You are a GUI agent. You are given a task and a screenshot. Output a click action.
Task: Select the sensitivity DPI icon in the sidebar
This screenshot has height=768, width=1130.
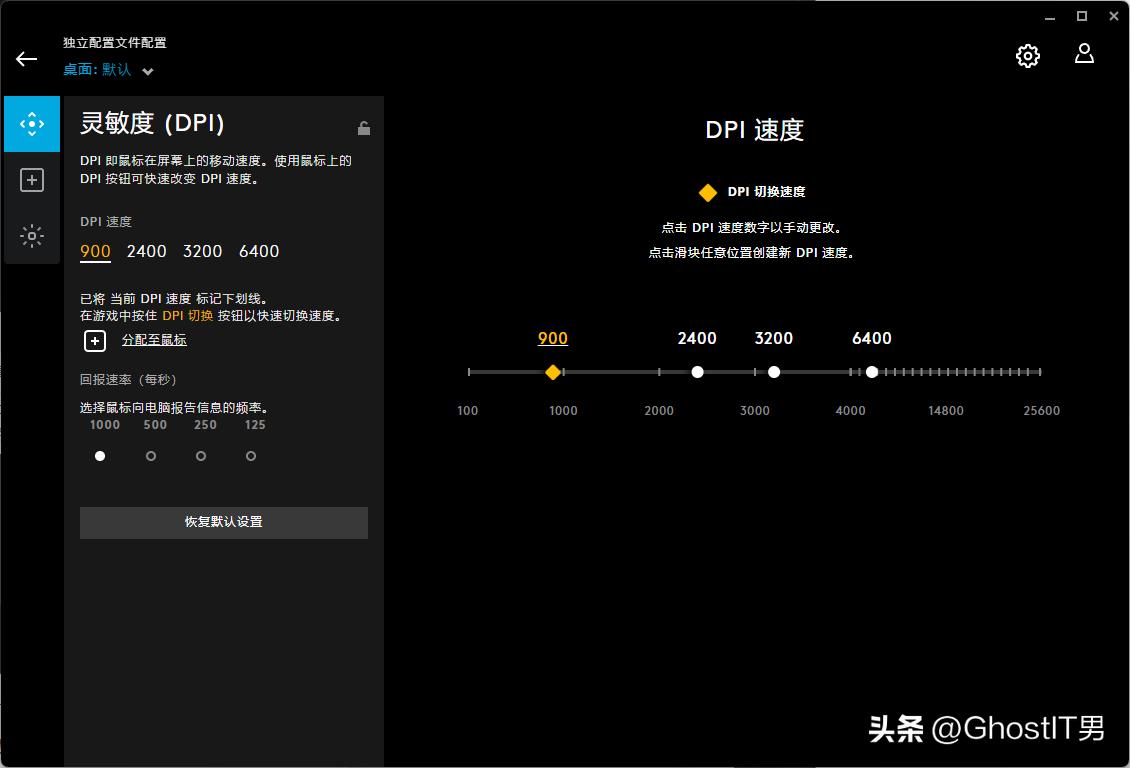click(x=32, y=123)
